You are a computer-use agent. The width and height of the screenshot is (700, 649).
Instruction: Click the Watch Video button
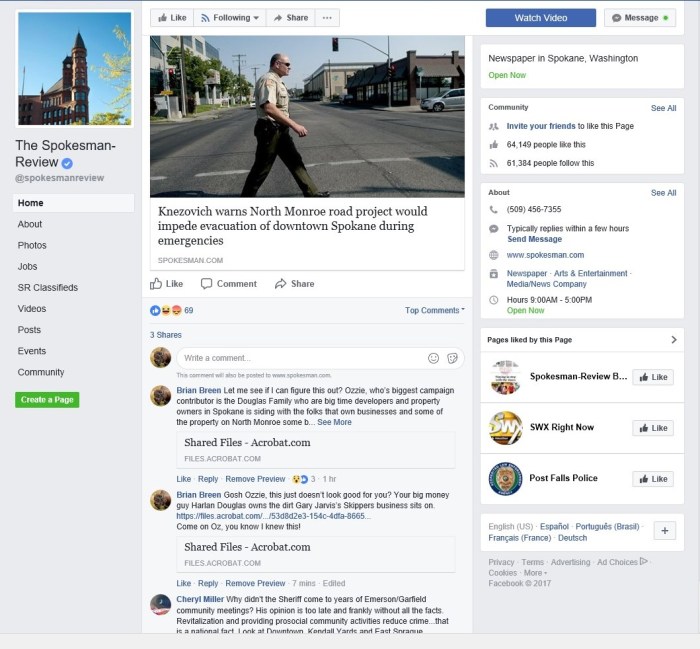tap(541, 18)
